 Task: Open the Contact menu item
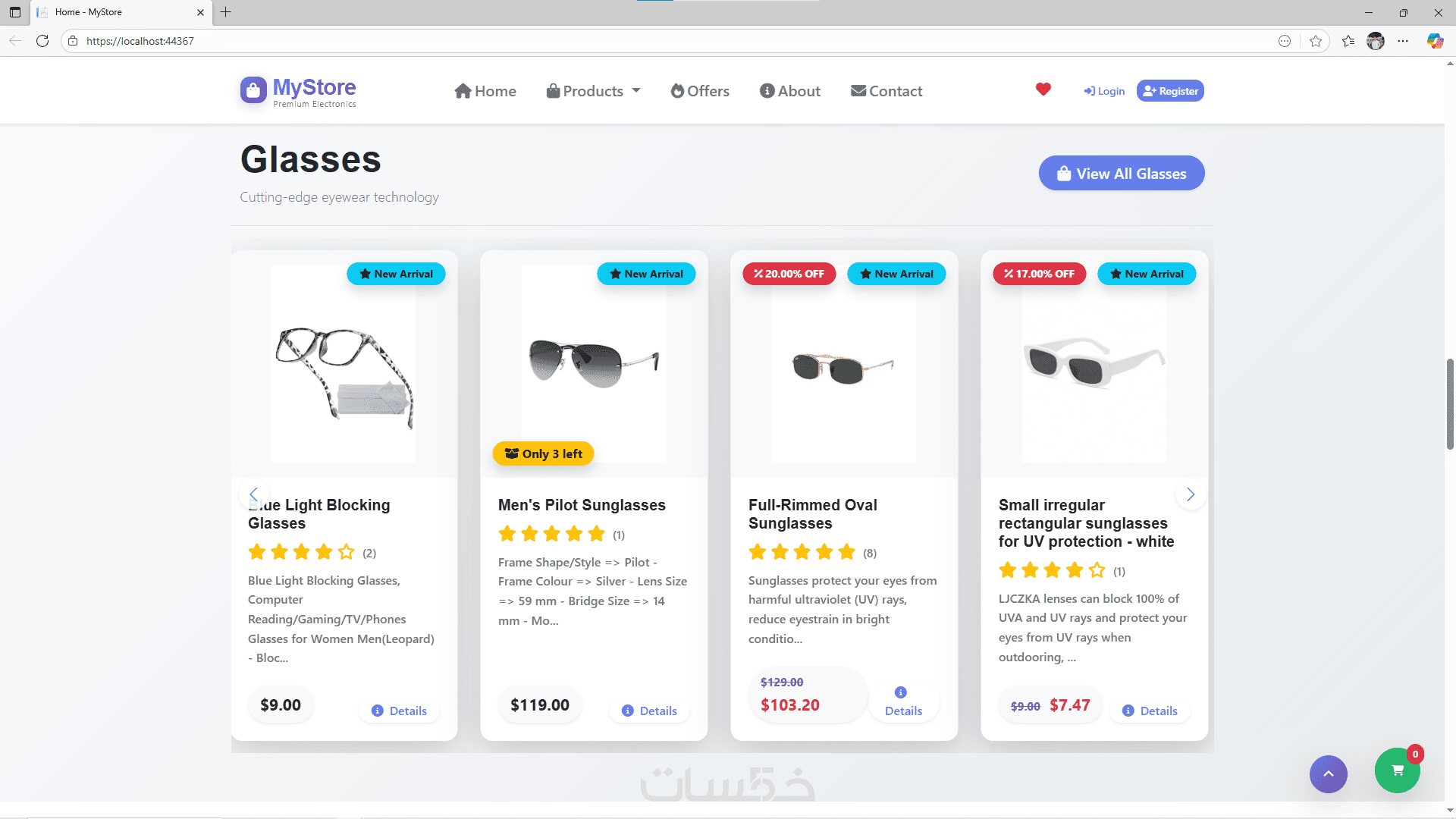886,91
